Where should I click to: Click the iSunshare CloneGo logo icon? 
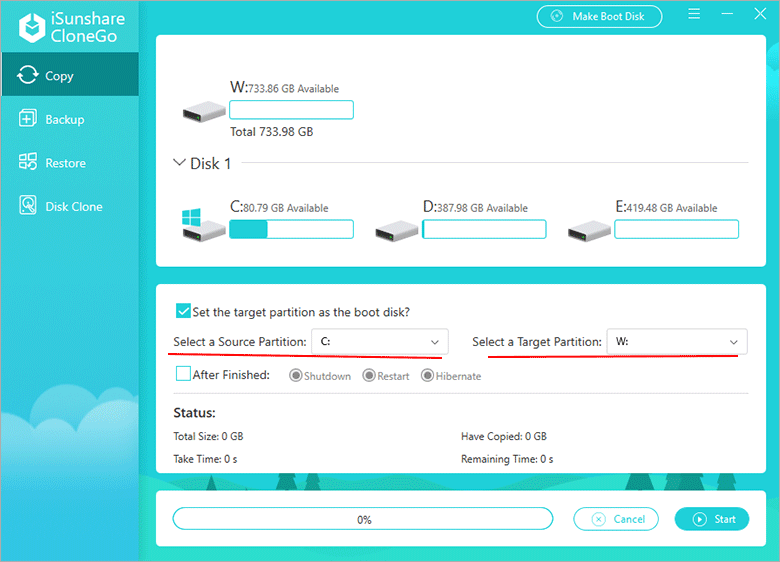click(32, 28)
